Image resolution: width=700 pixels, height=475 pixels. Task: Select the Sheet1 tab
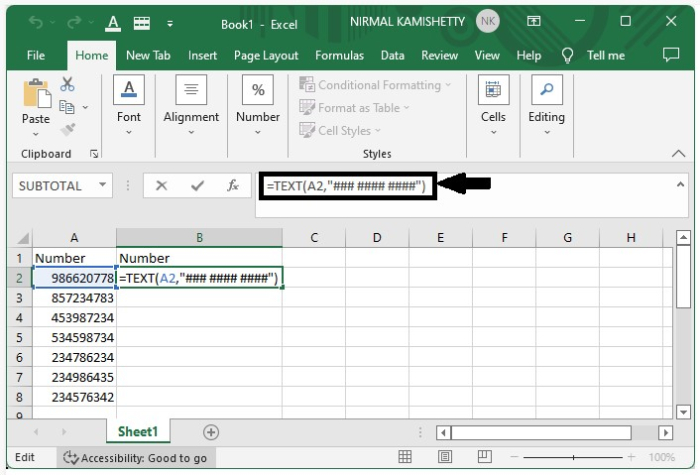[x=138, y=432]
